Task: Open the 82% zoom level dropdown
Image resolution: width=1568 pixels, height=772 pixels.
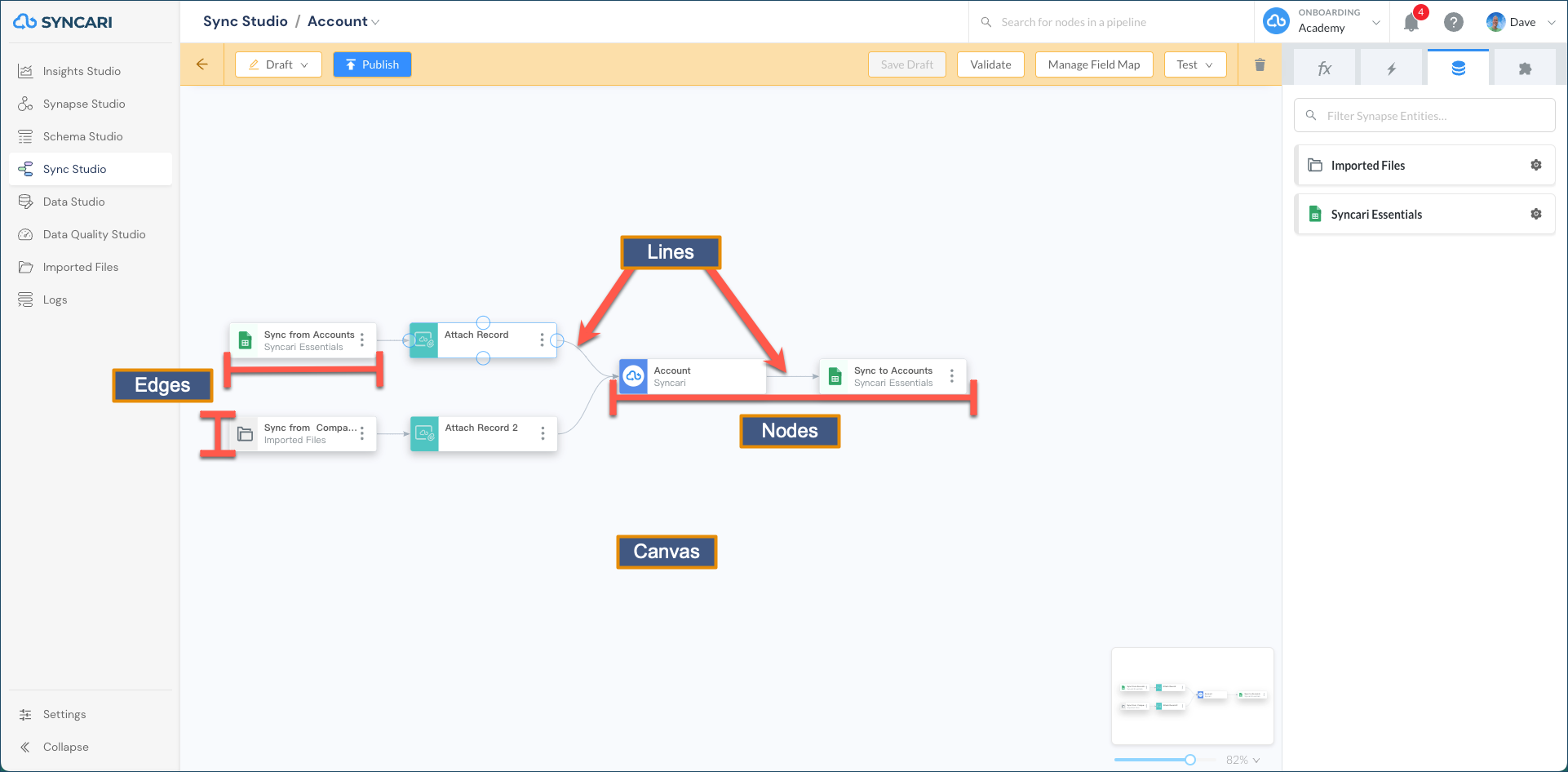Action: pyautogui.click(x=1242, y=760)
